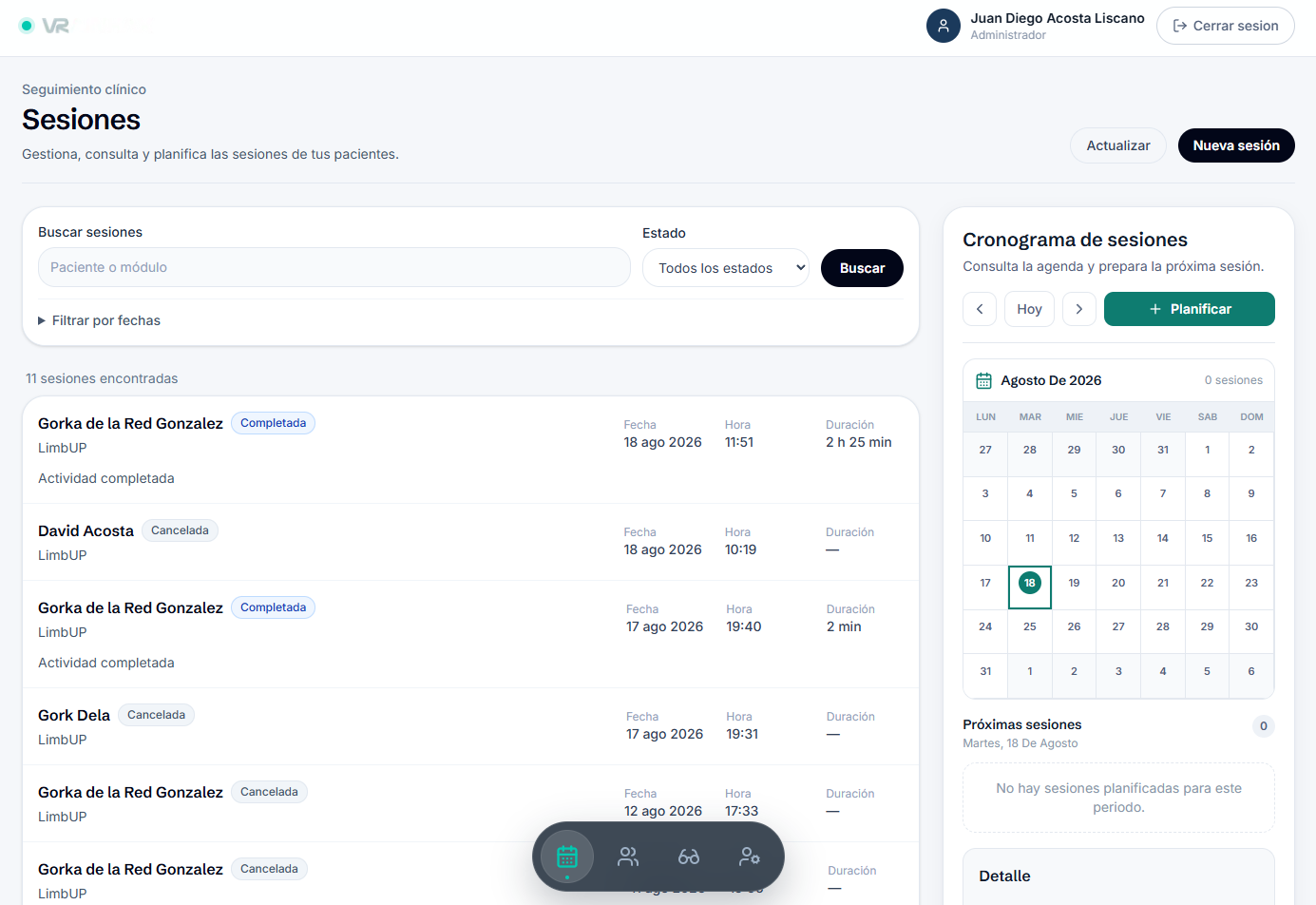Click the Cancelada badge next to David Acosta
This screenshot has height=905, width=1316.
[x=180, y=530]
